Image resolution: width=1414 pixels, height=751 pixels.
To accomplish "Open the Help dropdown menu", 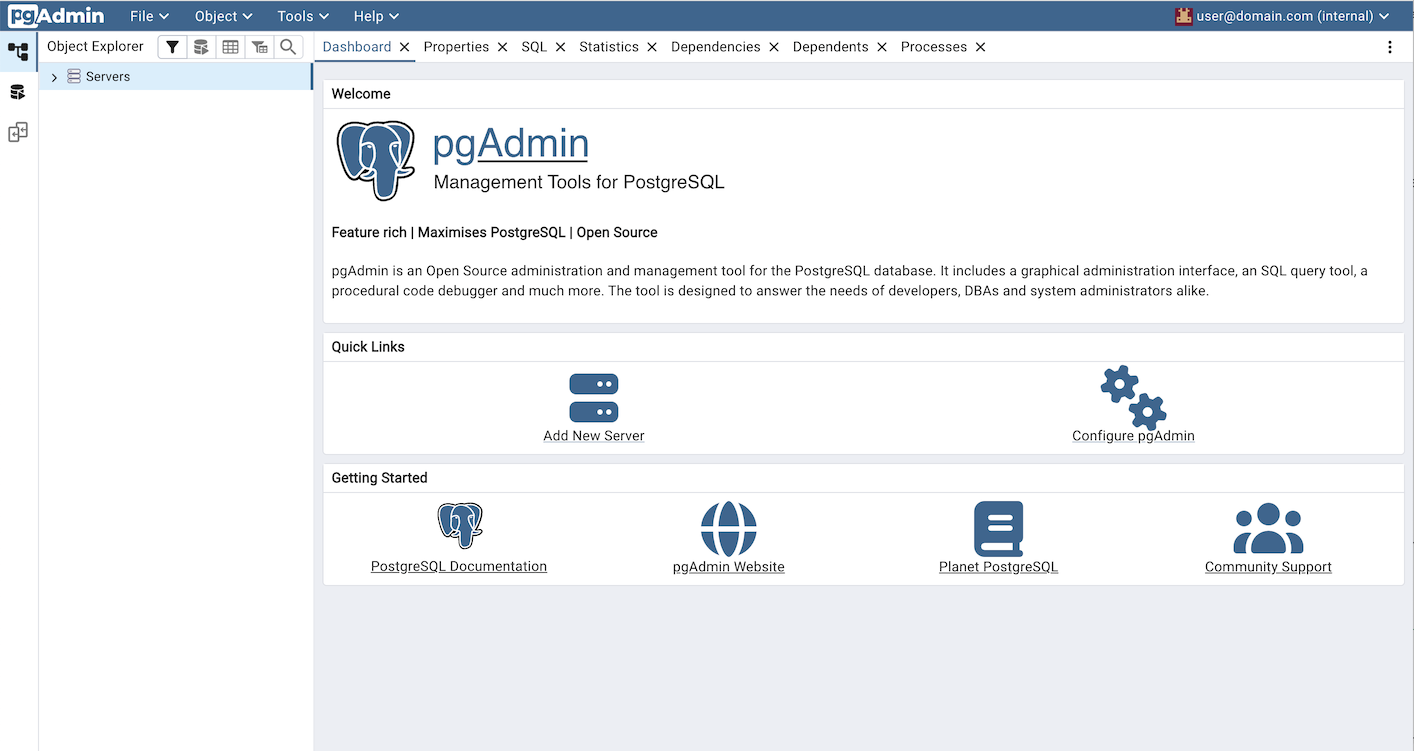I will click(376, 16).
